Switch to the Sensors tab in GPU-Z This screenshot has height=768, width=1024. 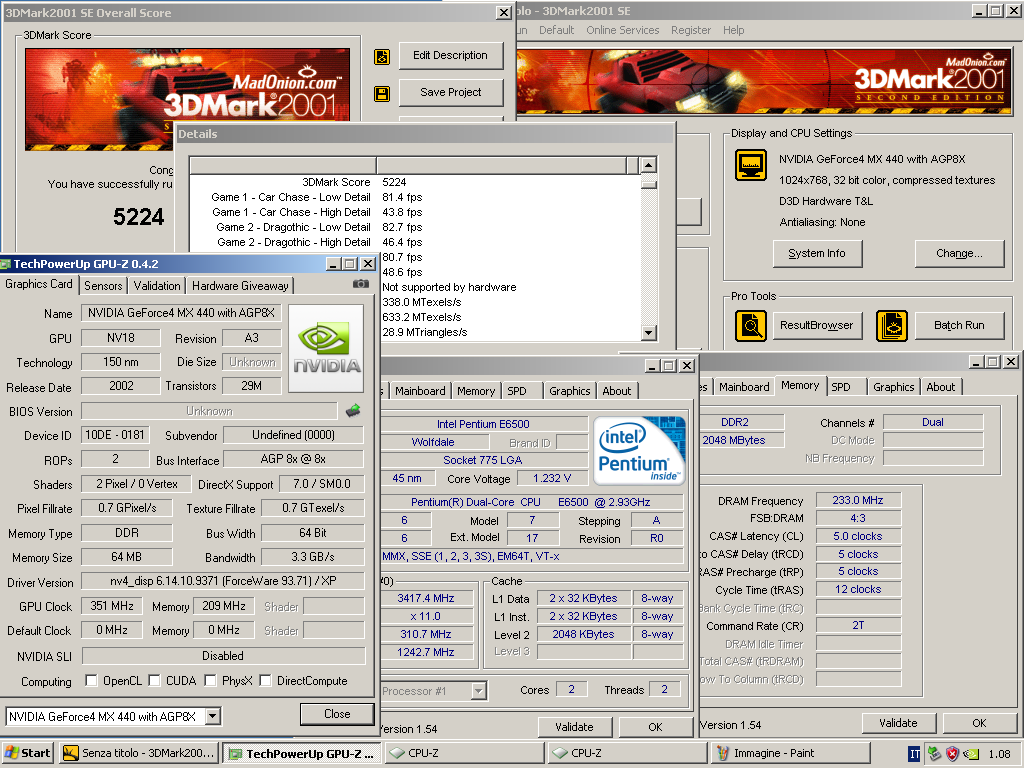(x=103, y=285)
